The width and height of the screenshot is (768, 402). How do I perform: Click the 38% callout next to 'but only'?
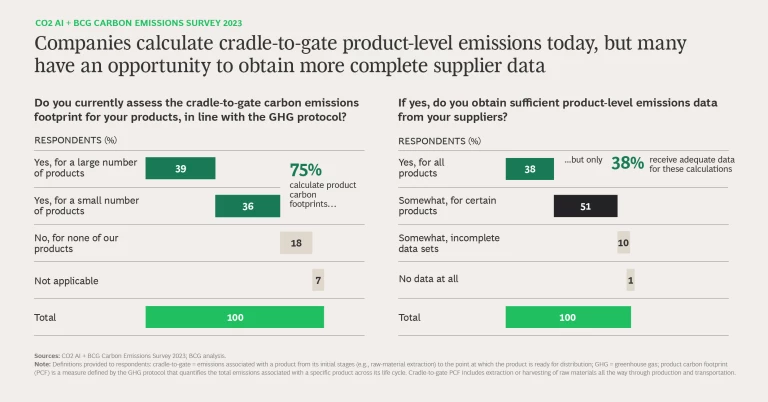(627, 163)
